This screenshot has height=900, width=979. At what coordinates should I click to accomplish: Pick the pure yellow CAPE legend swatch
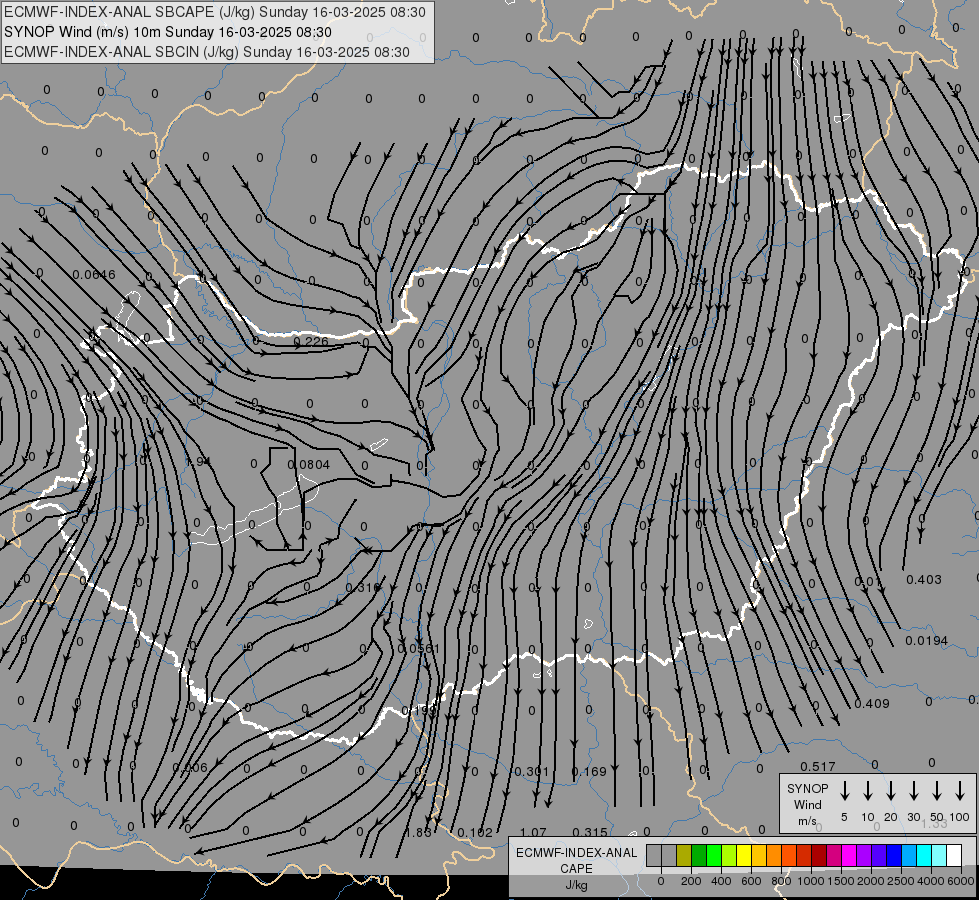click(744, 855)
